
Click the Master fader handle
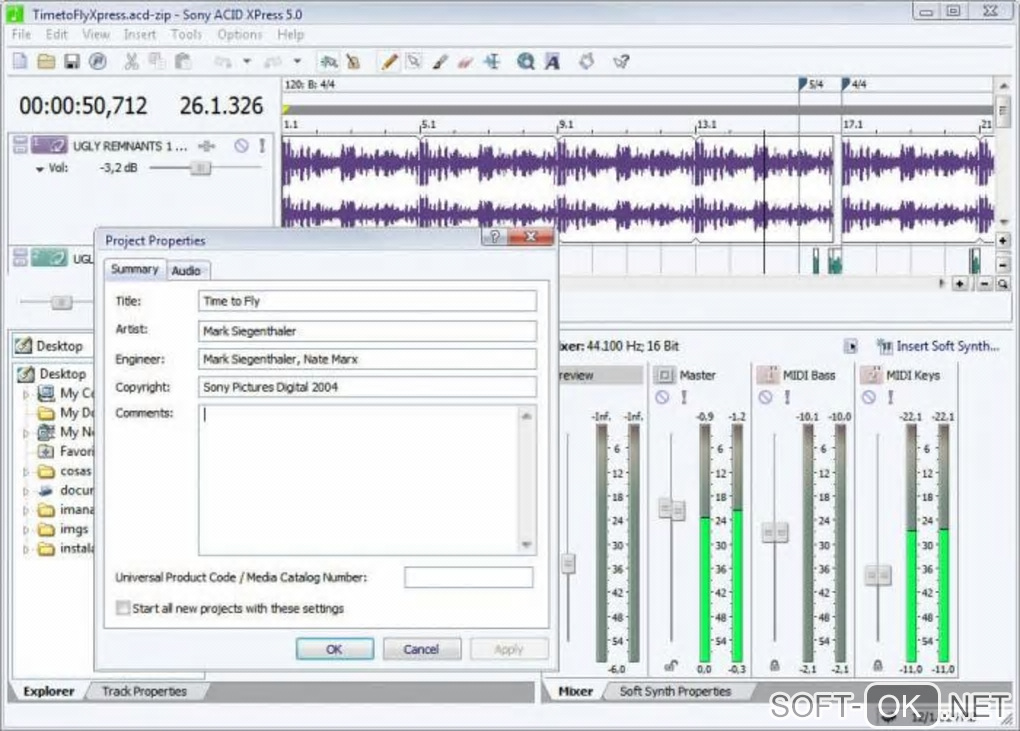click(671, 509)
